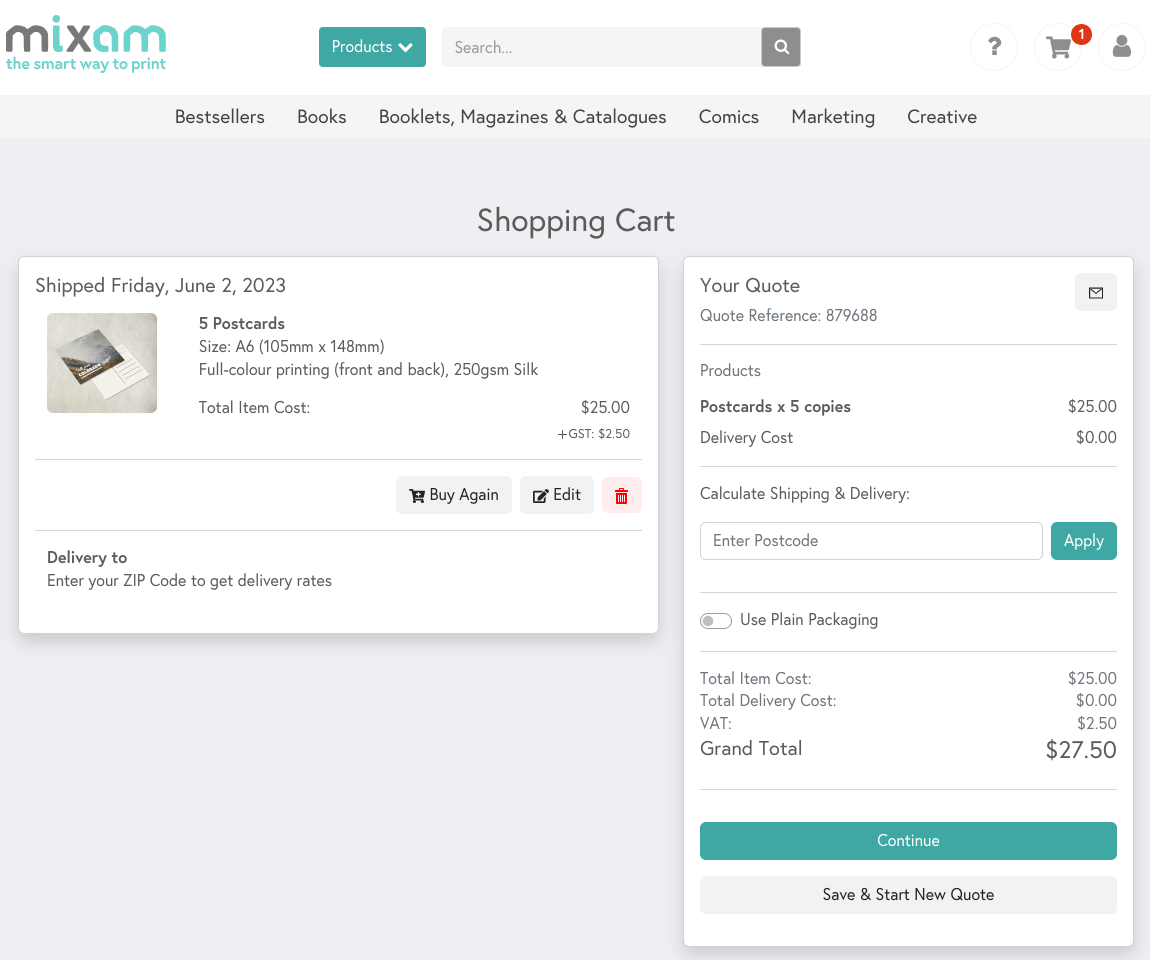Enable the Use Plain Packaging toggle

716,620
